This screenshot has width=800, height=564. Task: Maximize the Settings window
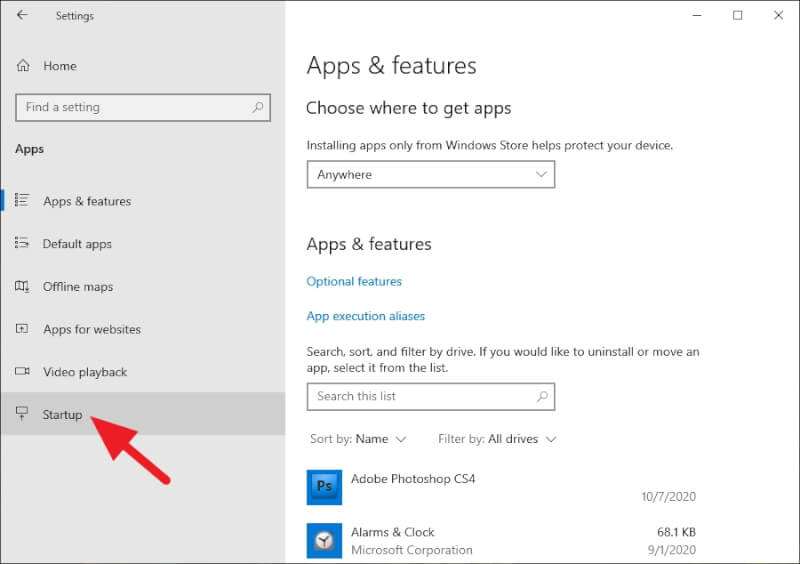click(737, 15)
